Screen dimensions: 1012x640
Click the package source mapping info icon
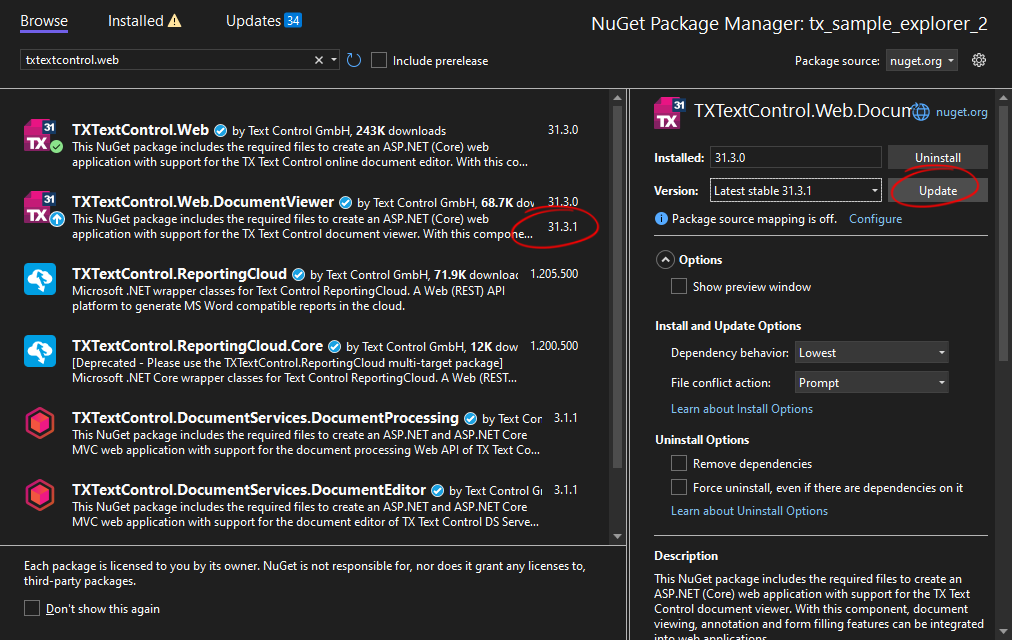pyautogui.click(x=661, y=219)
